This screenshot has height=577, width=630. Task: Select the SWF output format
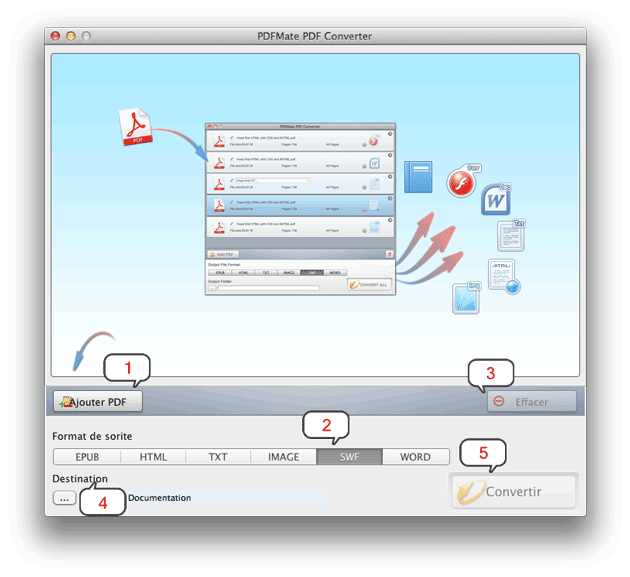pos(349,457)
